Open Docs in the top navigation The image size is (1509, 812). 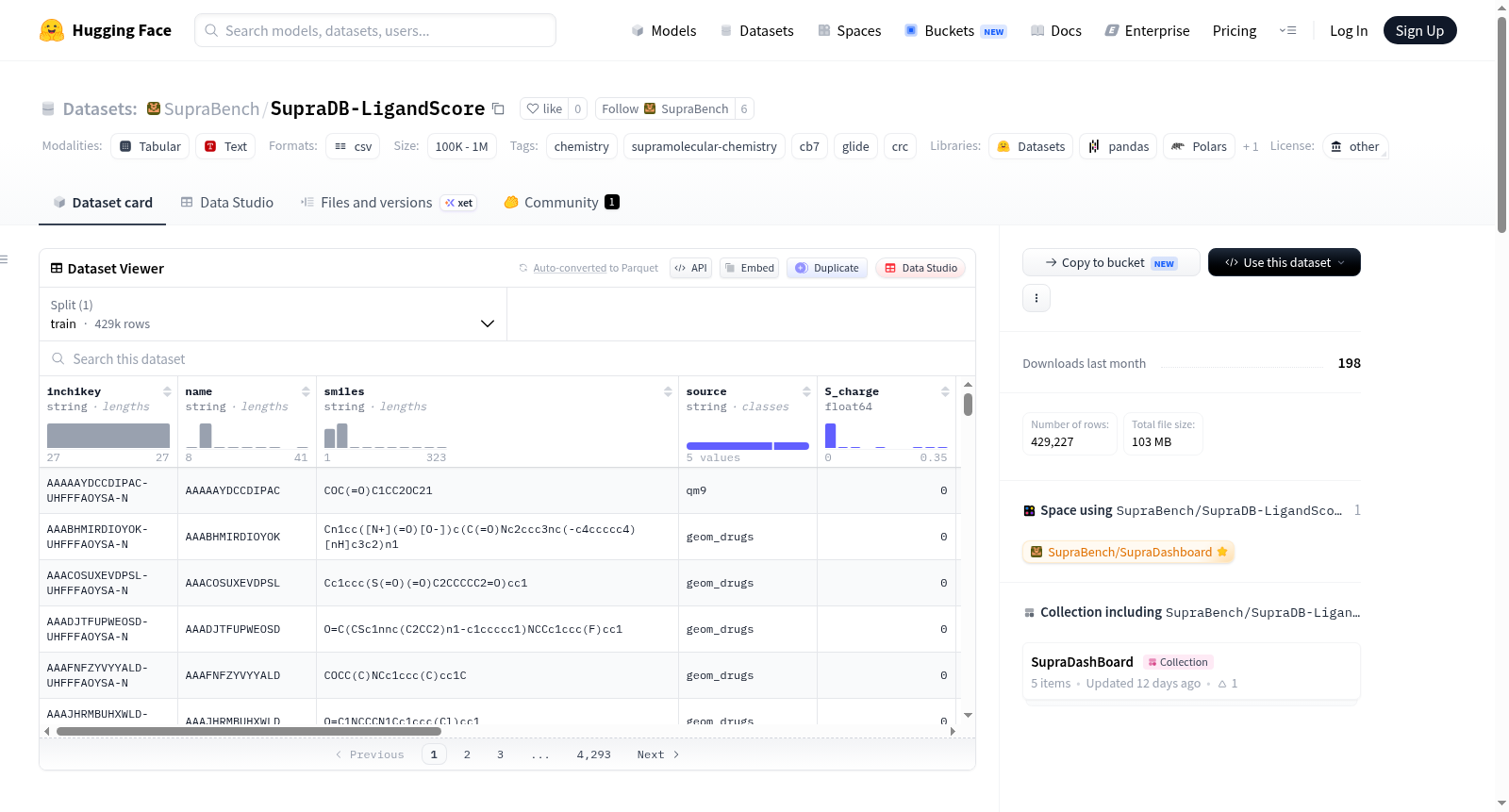point(1056,31)
